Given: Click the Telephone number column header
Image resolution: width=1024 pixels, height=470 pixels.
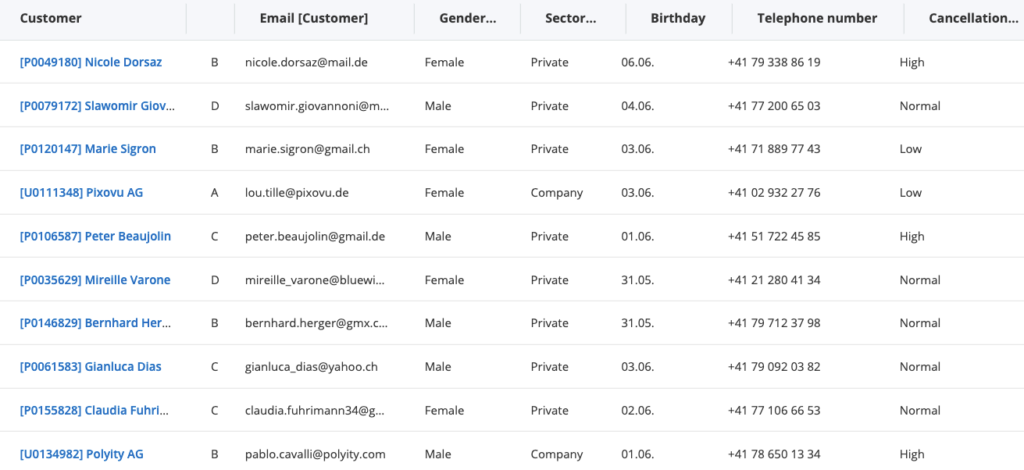Looking at the screenshot, I should point(817,18).
